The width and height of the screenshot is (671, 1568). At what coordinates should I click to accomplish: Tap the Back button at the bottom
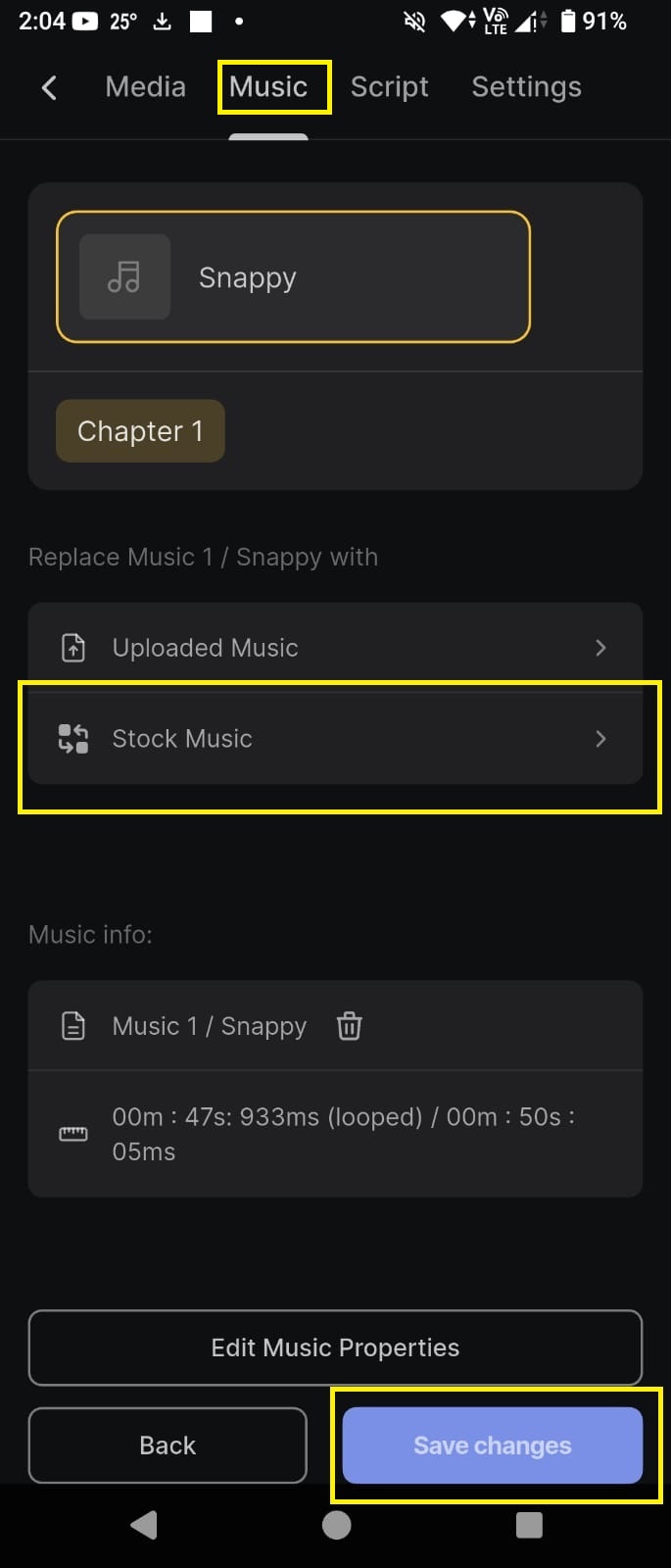[168, 1445]
